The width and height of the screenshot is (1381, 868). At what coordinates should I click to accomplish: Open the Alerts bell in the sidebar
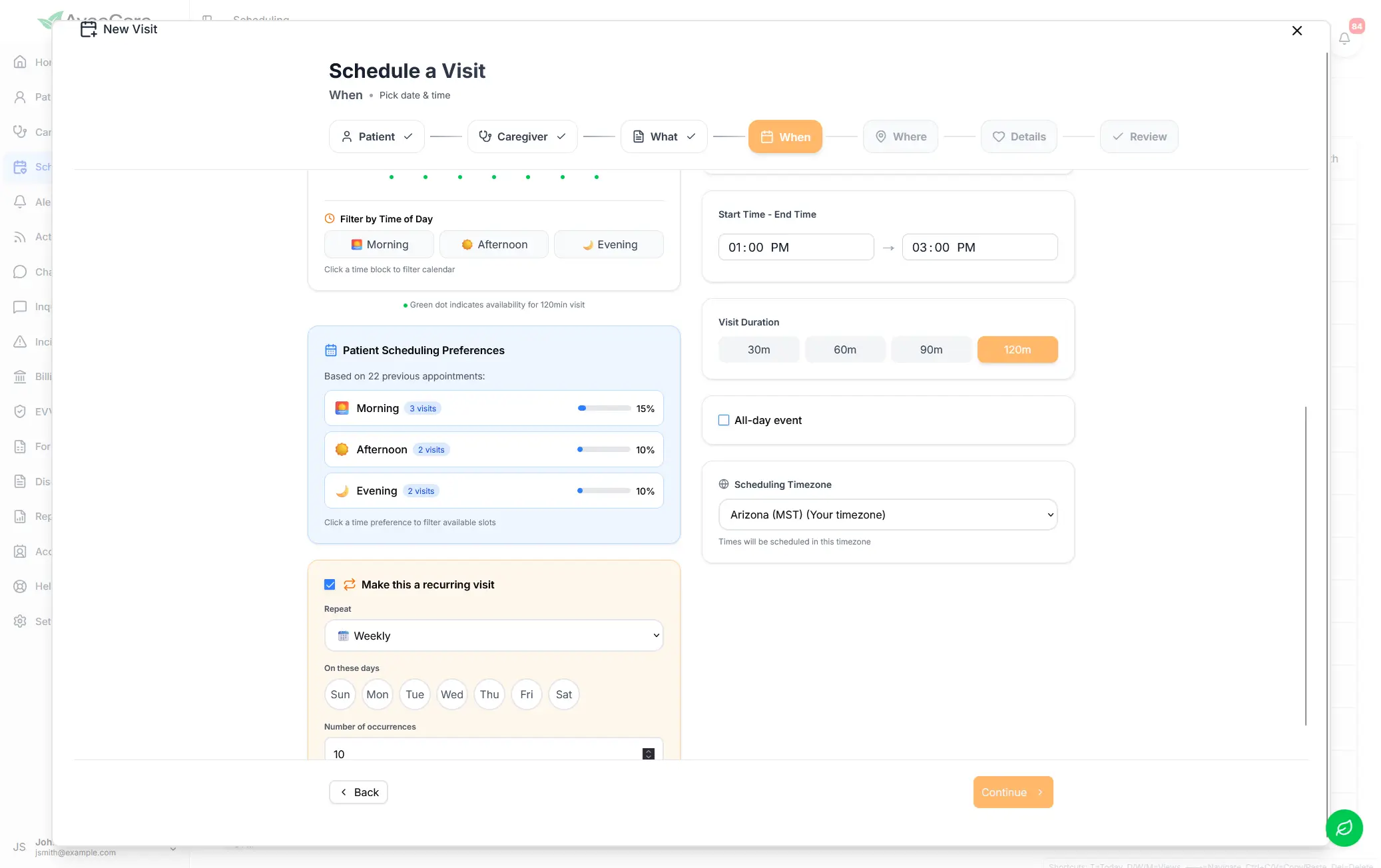20,202
